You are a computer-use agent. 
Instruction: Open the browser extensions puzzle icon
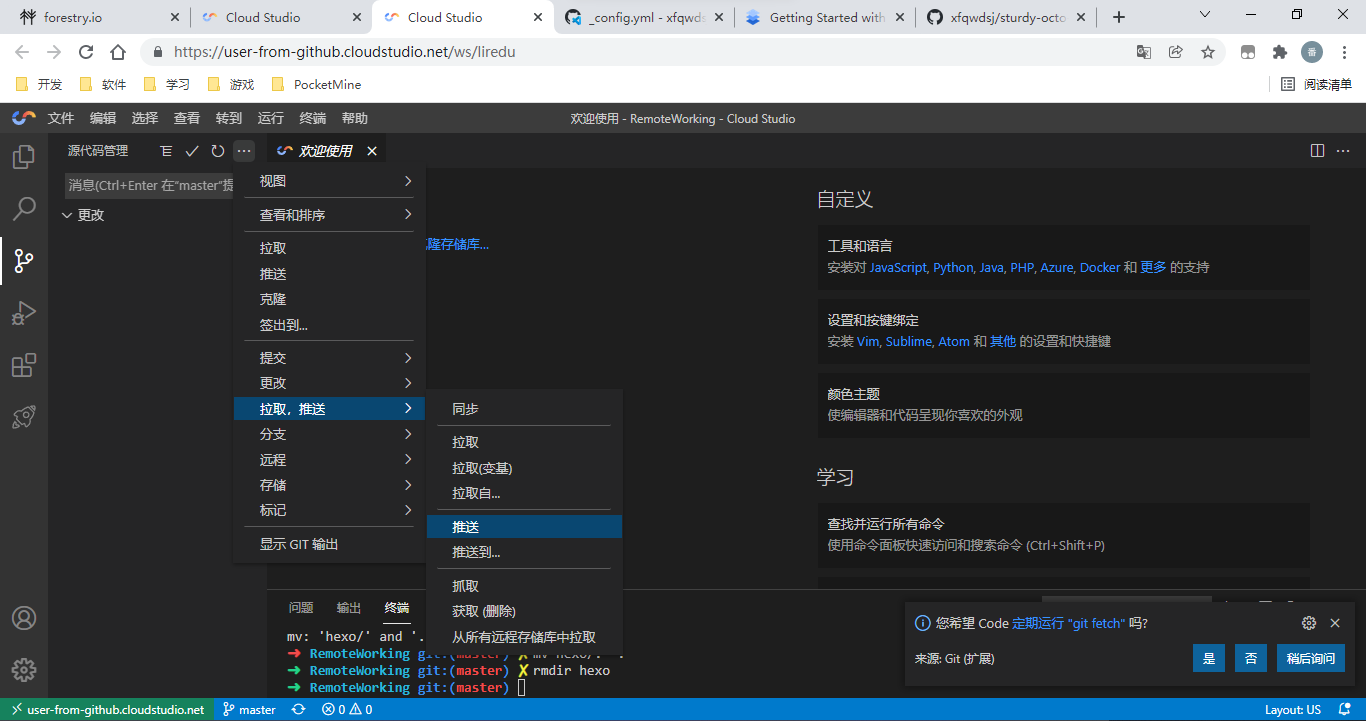(1280, 52)
